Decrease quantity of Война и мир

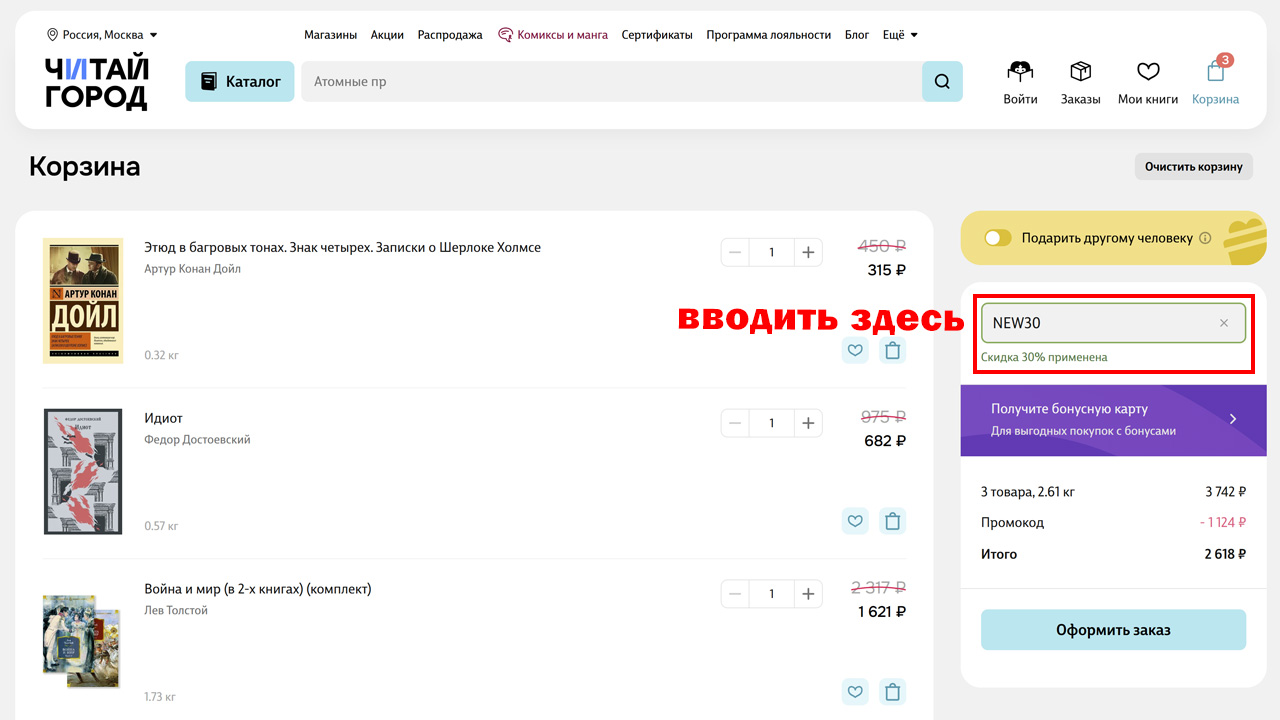pyautogui.click(x=735, y=594)
